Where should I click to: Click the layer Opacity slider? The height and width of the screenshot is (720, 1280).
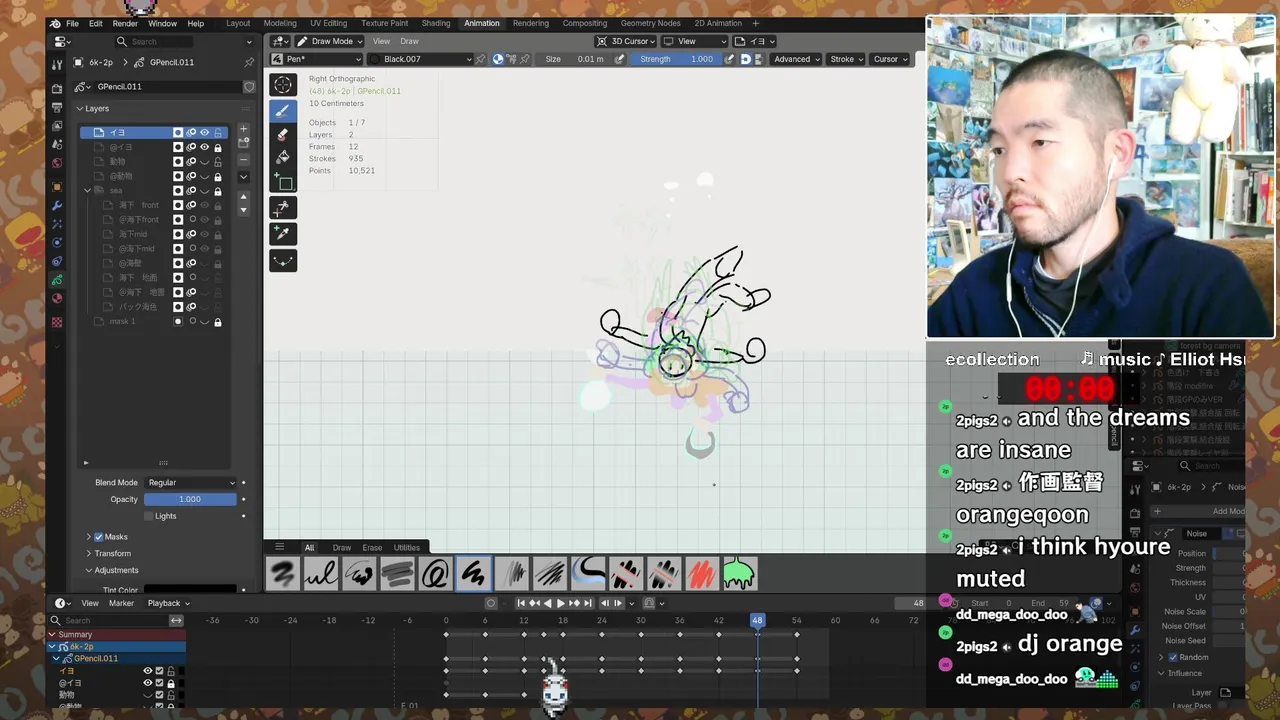190,499
